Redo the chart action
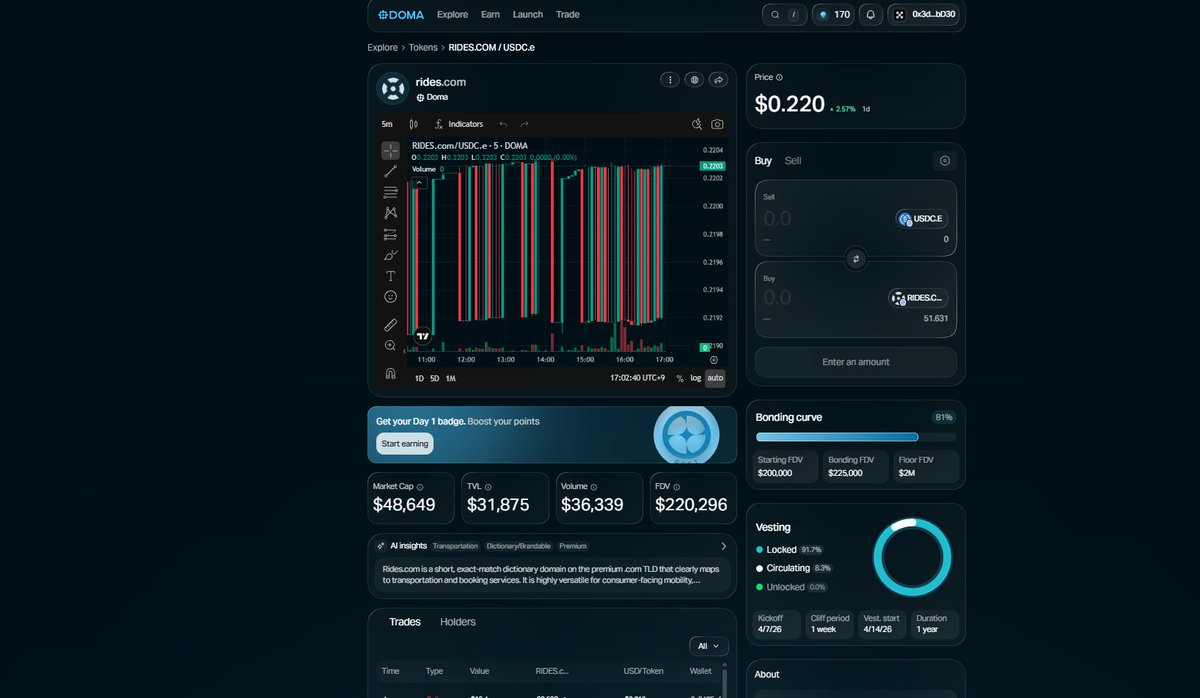 524,124
